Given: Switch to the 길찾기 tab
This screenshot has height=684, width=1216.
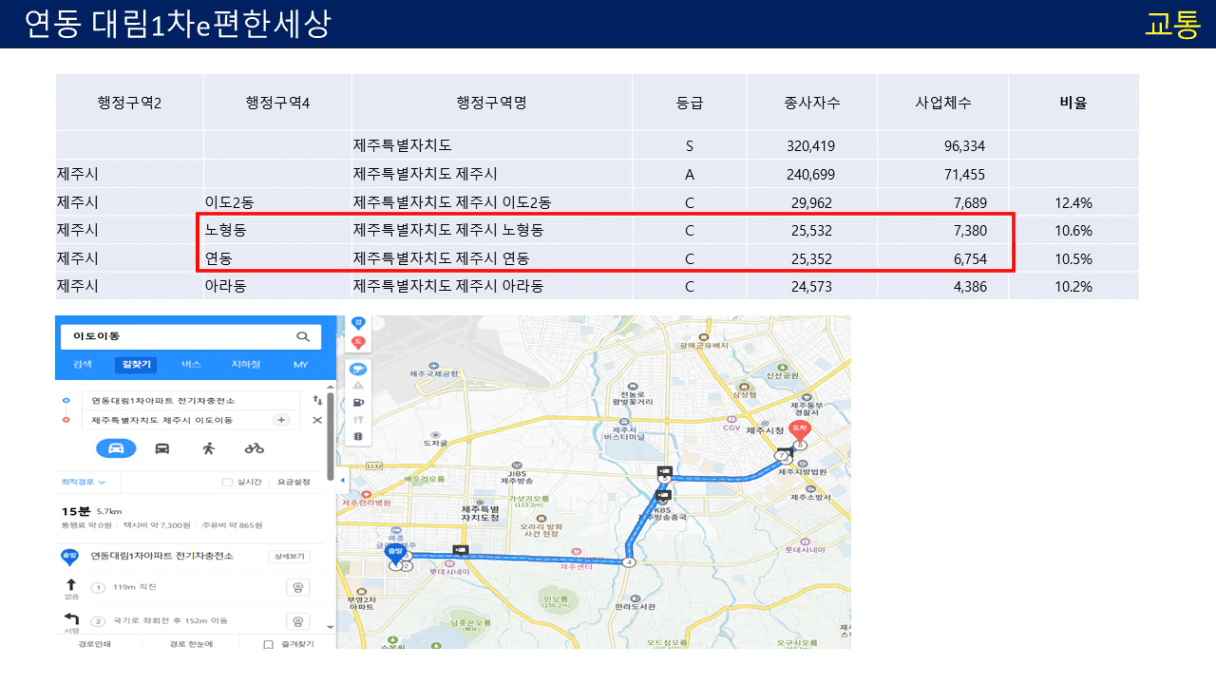Looking at the screenshot, I should click(135, 365).
